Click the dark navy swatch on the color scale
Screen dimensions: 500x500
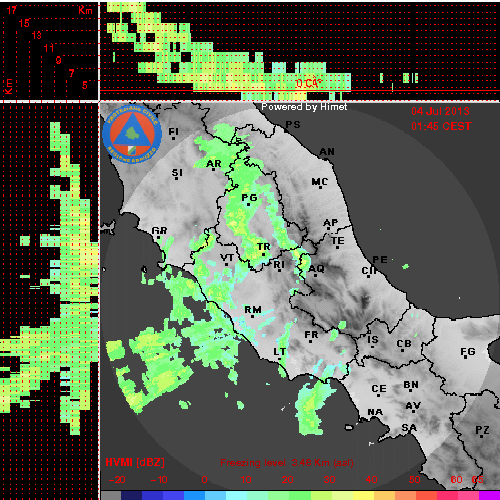click(132, 496)
